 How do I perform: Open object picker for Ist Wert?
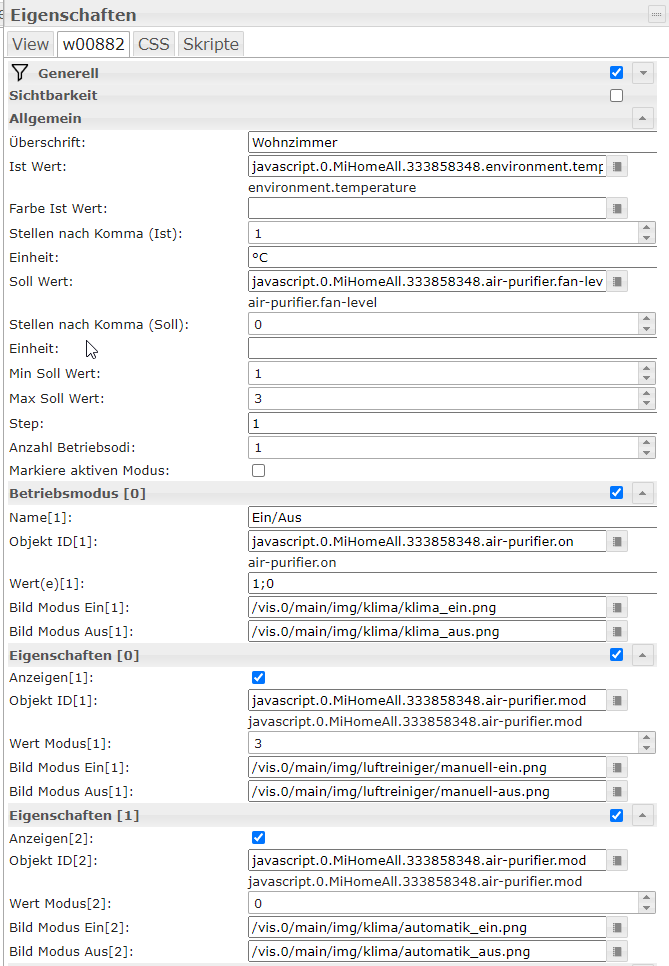pos(617,166)
